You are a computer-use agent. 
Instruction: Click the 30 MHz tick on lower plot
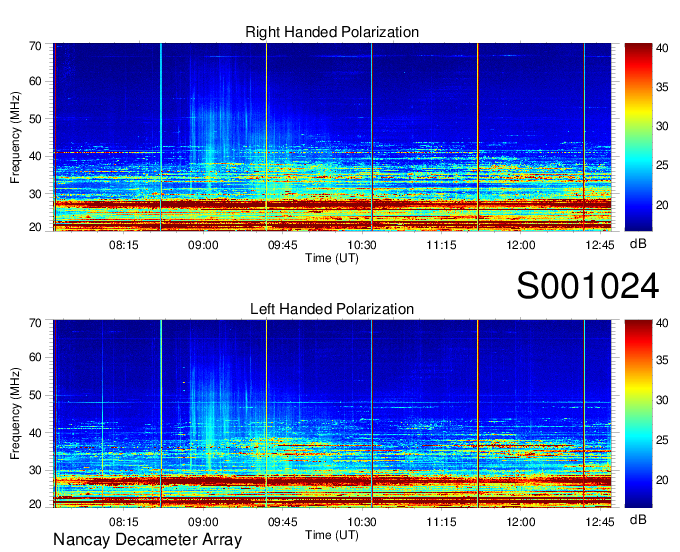(35, 470)
